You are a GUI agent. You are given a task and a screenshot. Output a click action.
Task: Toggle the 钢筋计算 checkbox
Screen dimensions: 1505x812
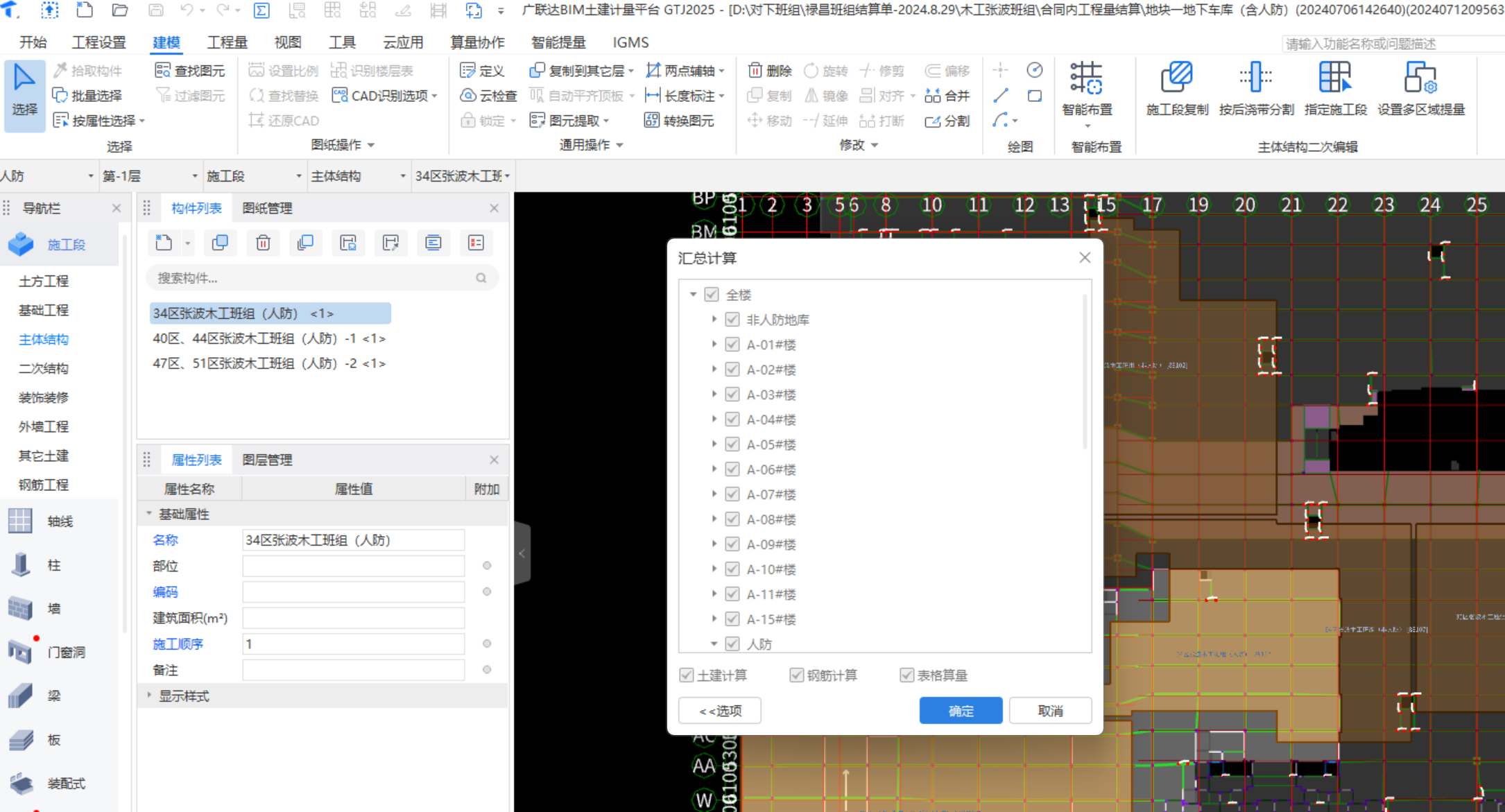coord(797,675)
